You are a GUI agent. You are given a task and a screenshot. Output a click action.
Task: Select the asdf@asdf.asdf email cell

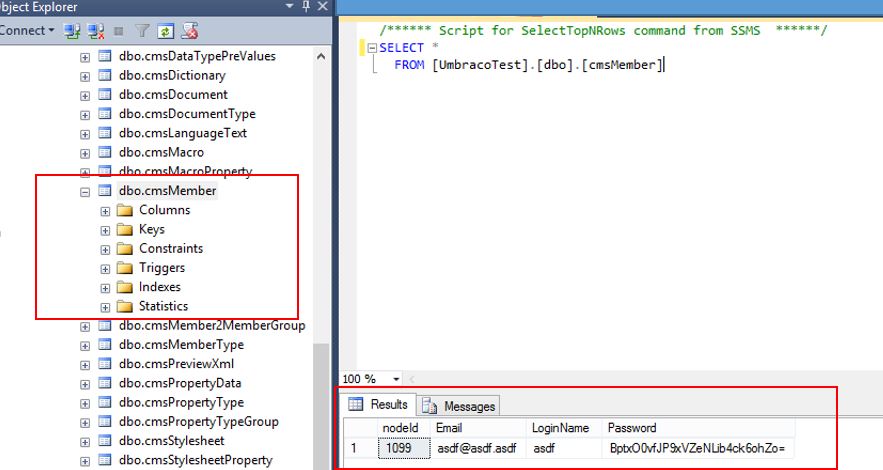tap(478, 448)
